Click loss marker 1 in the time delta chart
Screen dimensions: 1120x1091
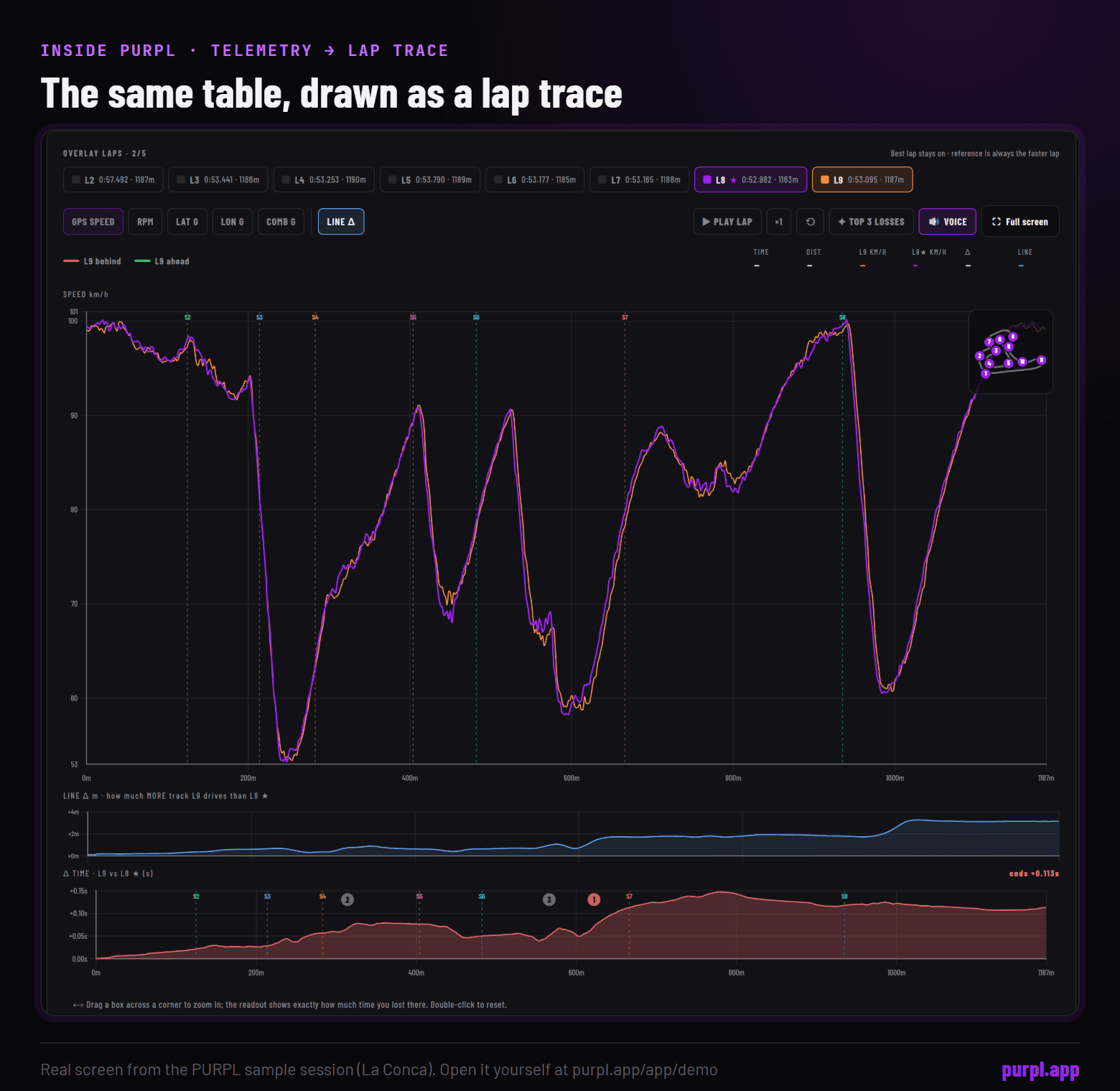(594, 899)
